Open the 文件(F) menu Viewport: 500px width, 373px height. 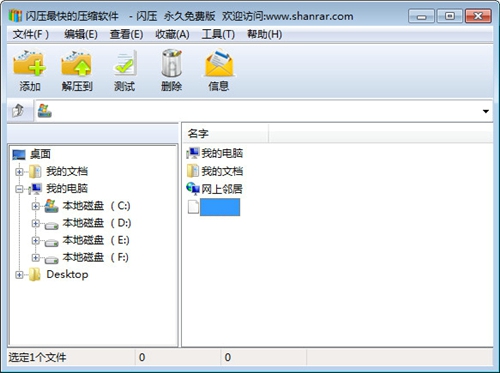click(x=31, y=34)
